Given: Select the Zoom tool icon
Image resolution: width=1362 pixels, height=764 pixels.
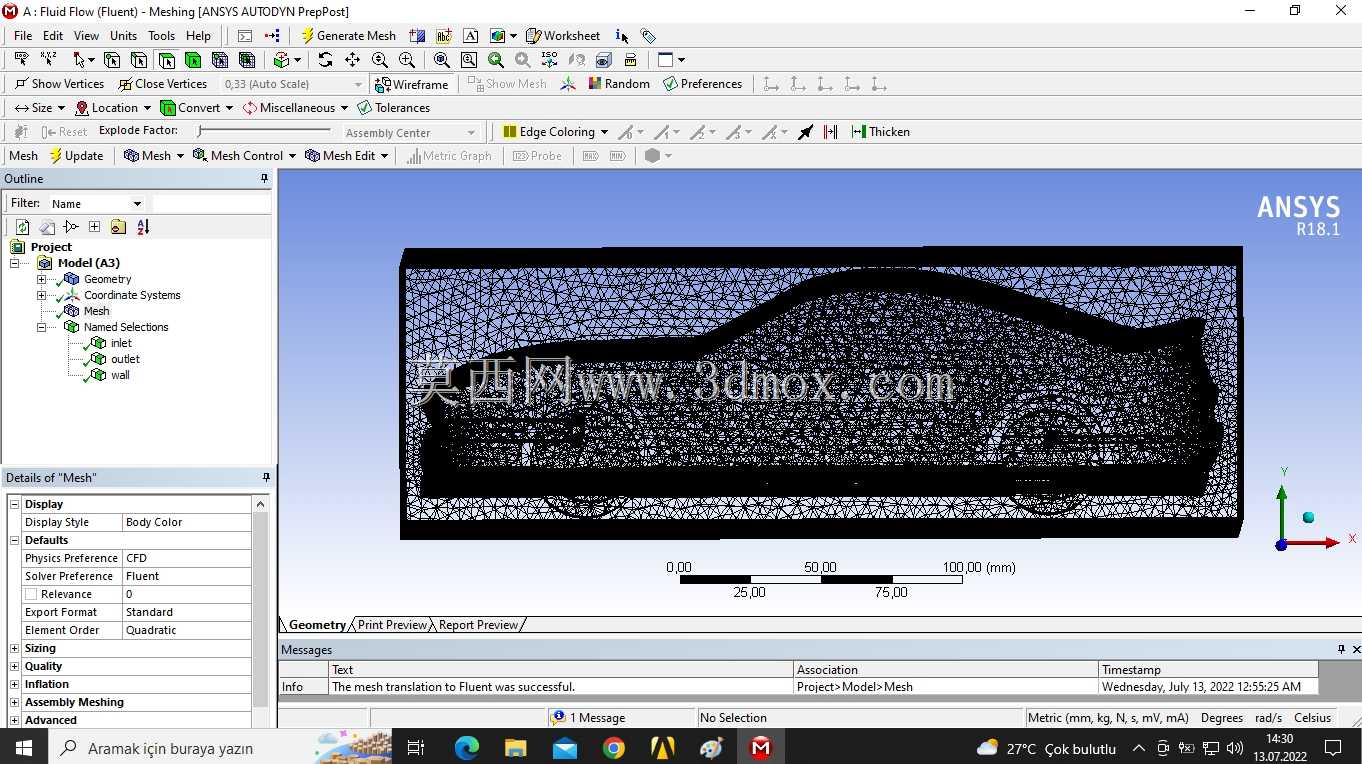Looking at the screenshot, I should click(379, 60).
